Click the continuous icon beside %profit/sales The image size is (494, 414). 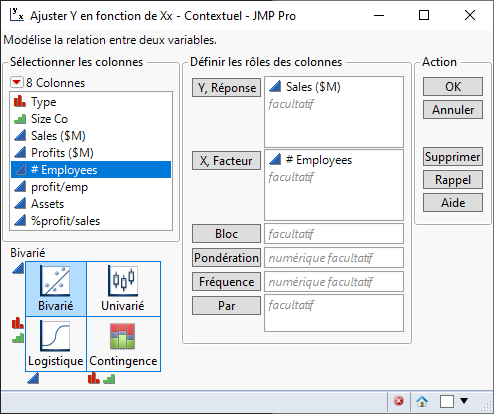coord(20,220)
